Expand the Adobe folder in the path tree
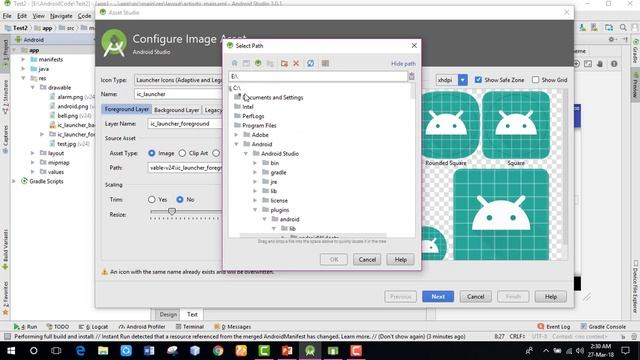This screenshot has height=360, width=640. click(236, 135)
